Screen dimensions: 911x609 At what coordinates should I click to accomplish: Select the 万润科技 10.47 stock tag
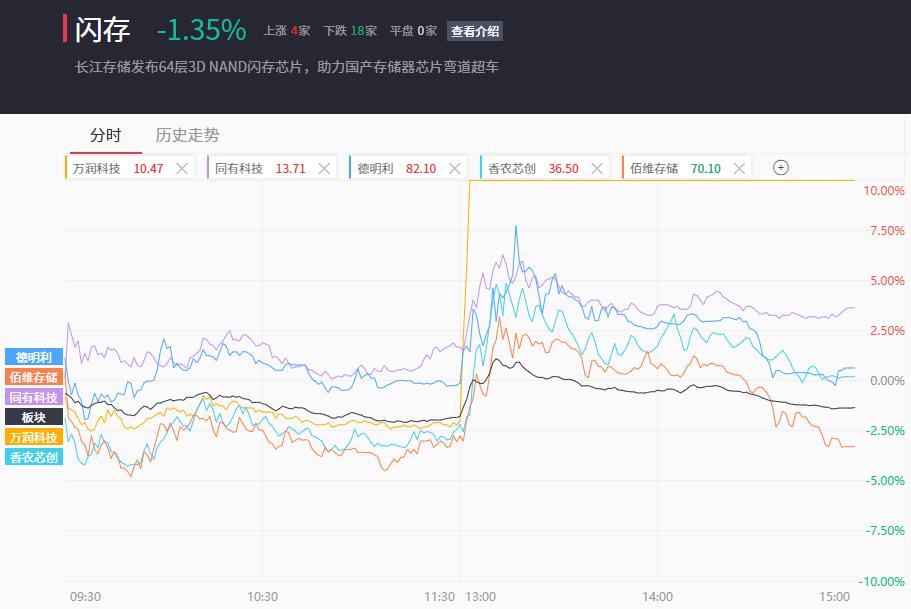[117, 168]
